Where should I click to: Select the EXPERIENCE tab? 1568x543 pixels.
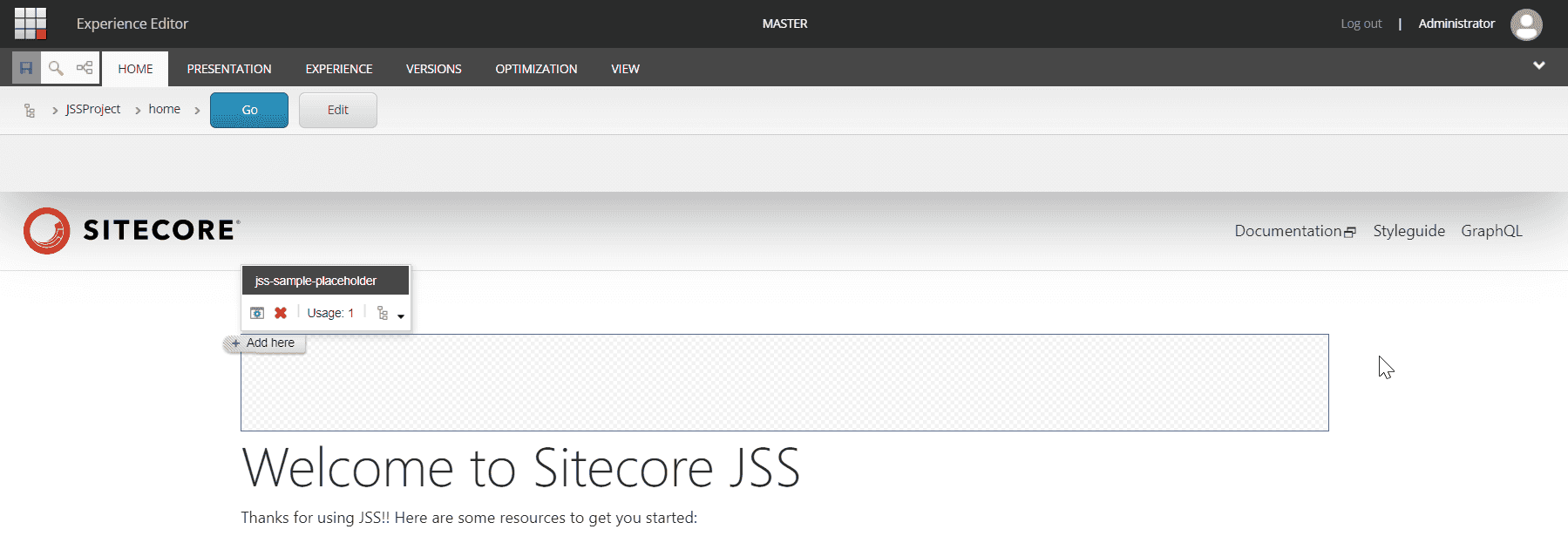(x=339, y=69)
